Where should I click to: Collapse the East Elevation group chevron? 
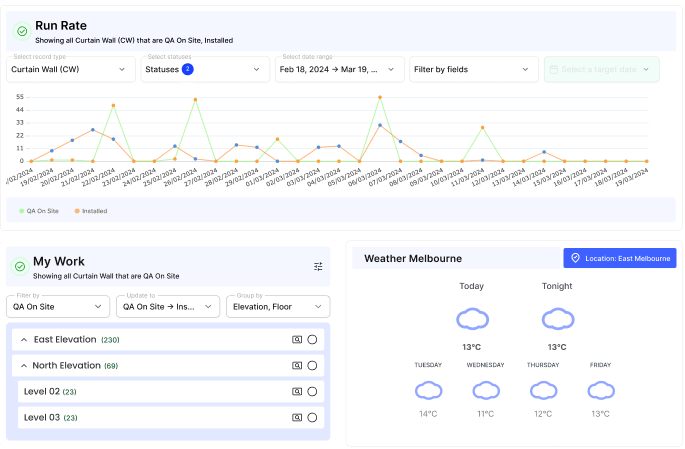point(24,339)
